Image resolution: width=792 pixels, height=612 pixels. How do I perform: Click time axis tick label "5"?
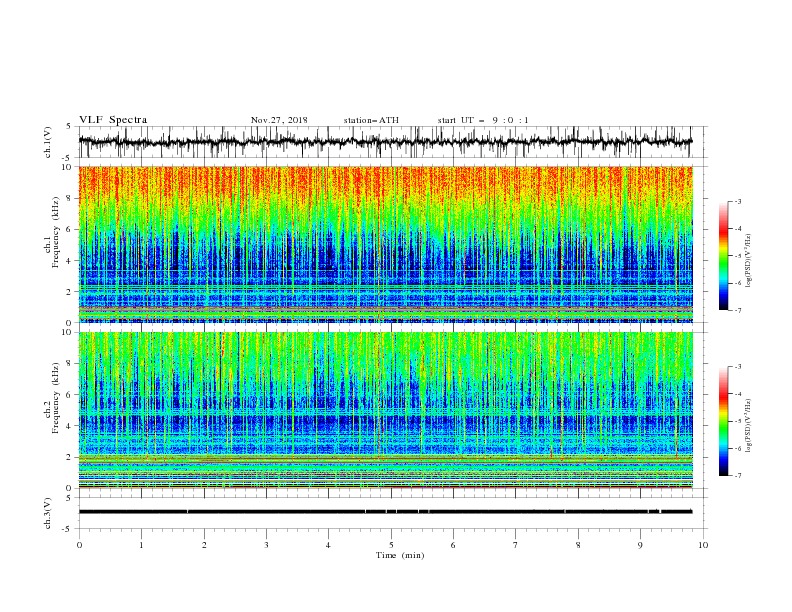click(x=391, y=545)
